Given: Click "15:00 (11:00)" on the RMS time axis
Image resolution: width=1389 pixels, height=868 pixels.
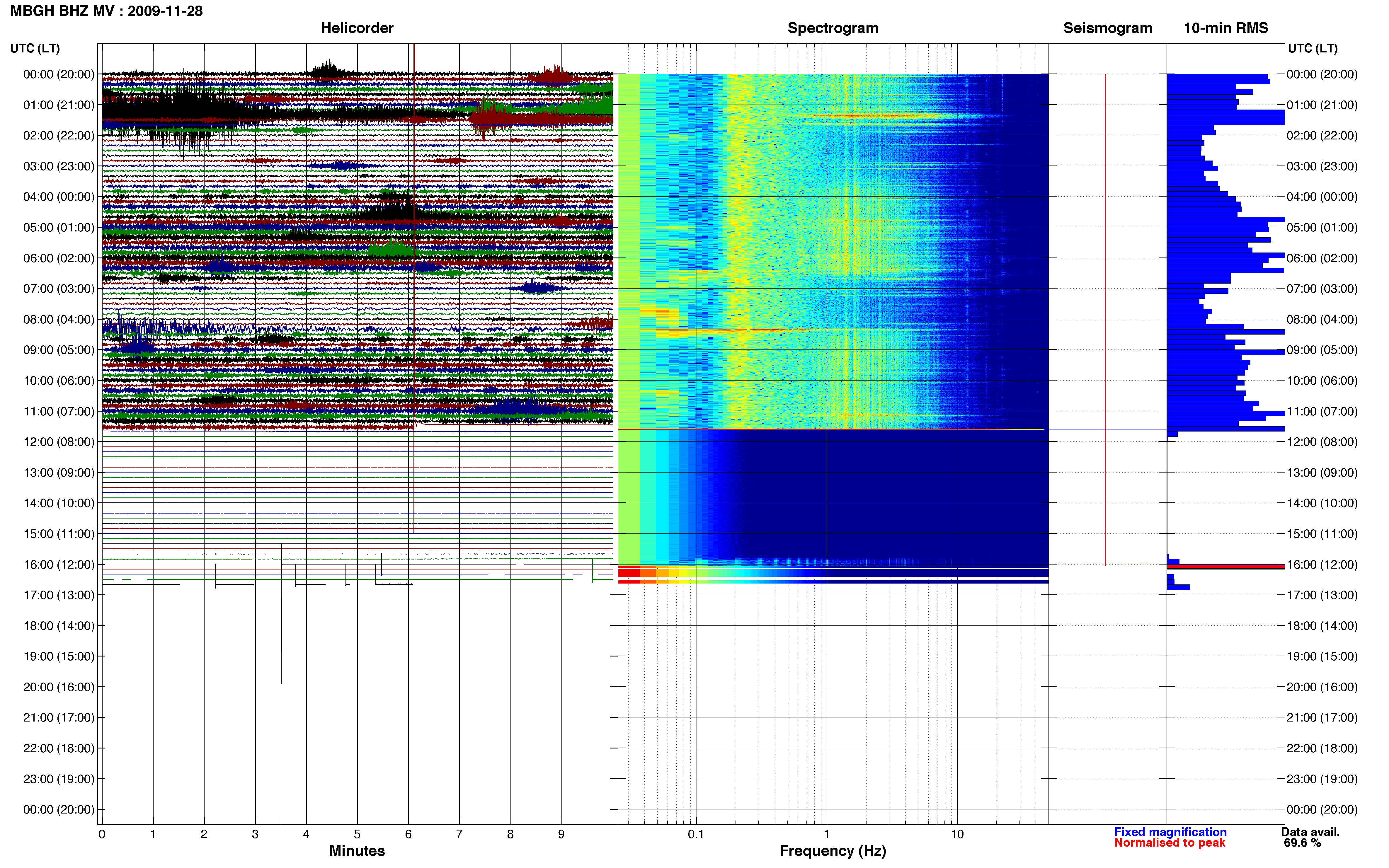Looking at the screenshot, I should click(x=1322, y=534).
